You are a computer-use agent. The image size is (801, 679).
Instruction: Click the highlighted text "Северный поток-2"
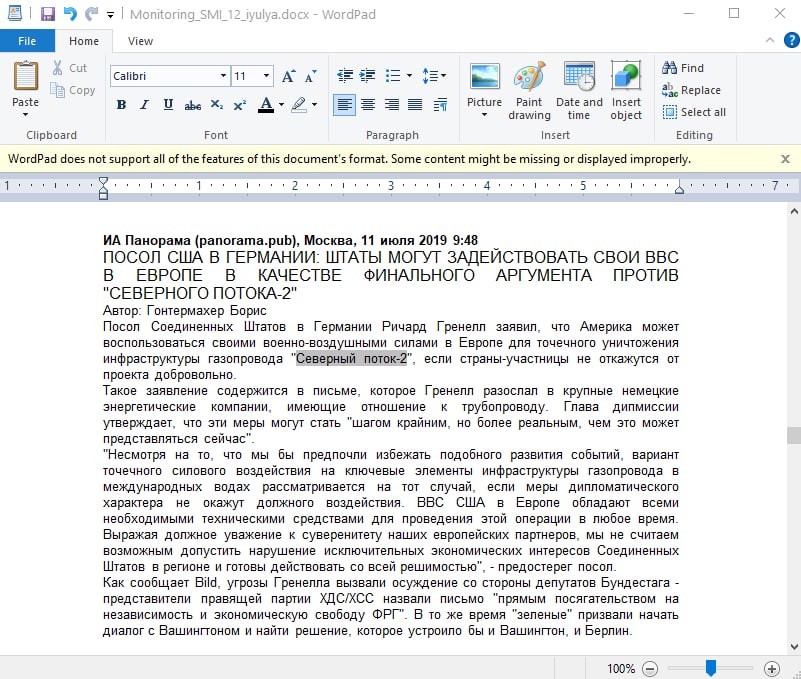[x=351, y=359]
